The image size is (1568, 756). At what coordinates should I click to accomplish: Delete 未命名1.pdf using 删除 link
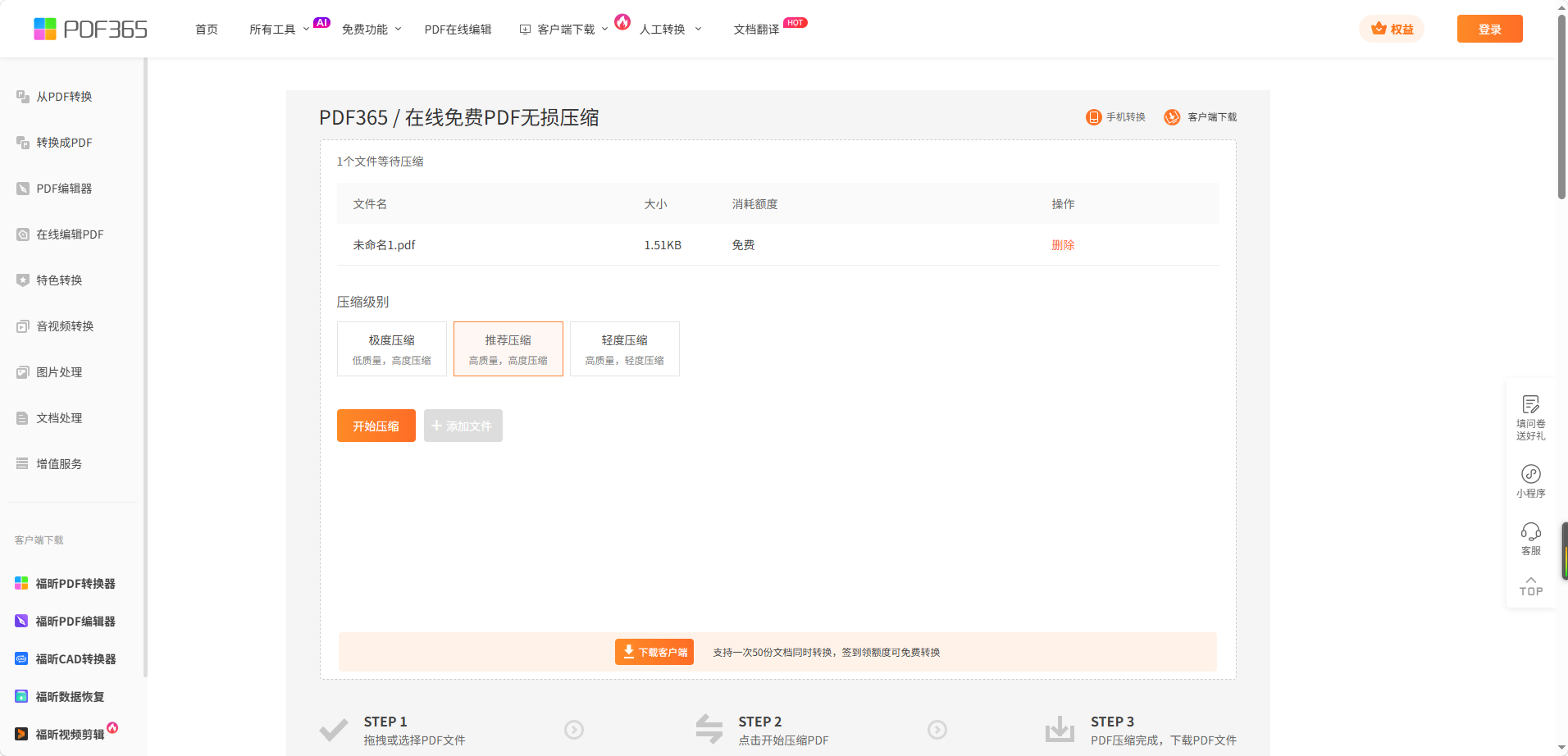tap(1063, 245)
